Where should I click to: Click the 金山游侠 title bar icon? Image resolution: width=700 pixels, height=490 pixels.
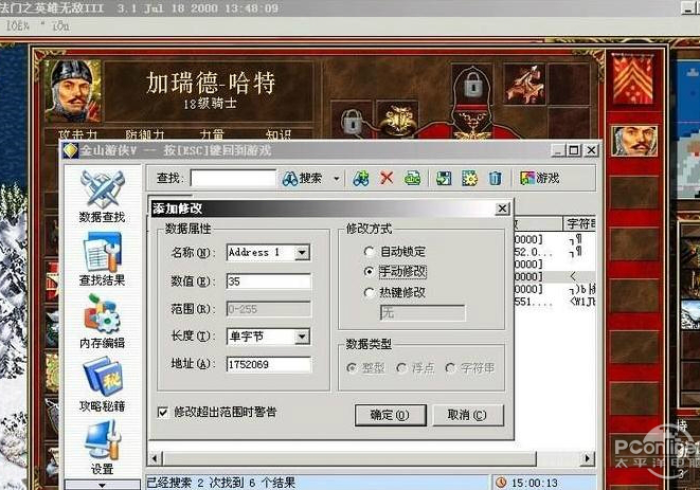click(70, 151)
